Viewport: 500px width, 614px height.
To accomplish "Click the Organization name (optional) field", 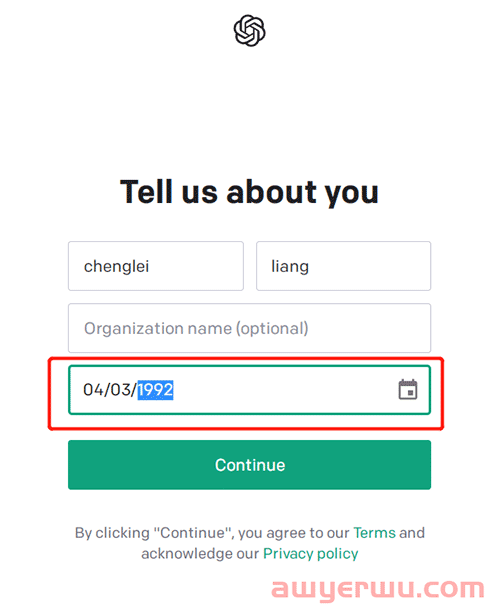I will pos(249,328).
